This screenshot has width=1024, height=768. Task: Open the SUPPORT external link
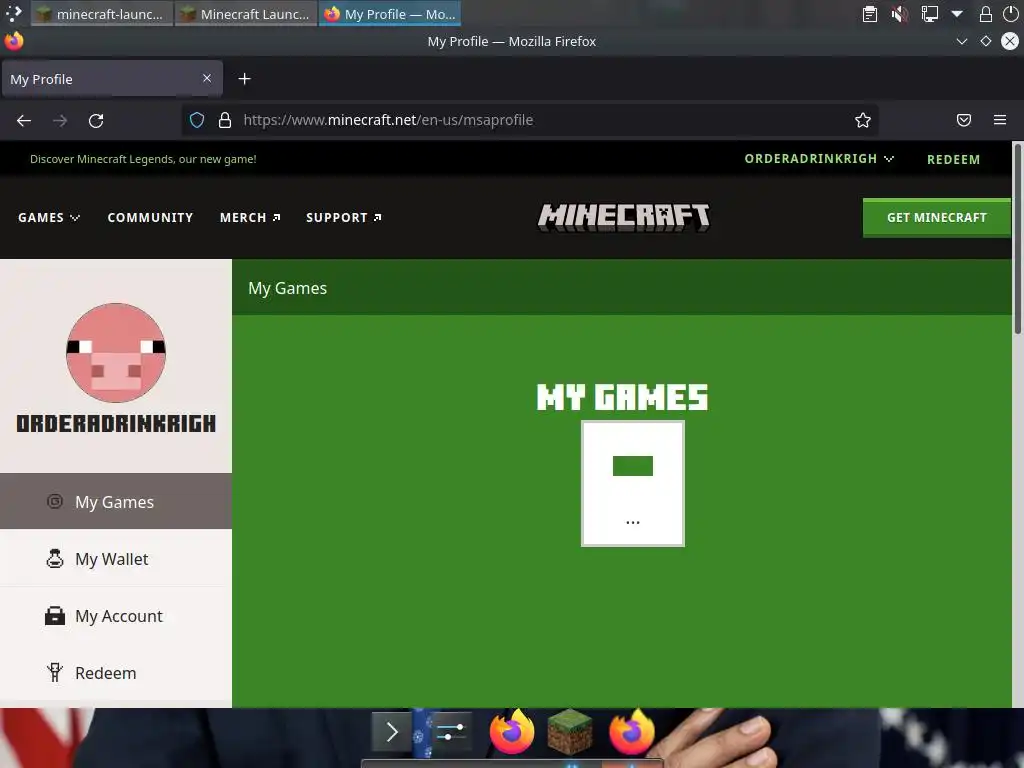pos(344,217)
